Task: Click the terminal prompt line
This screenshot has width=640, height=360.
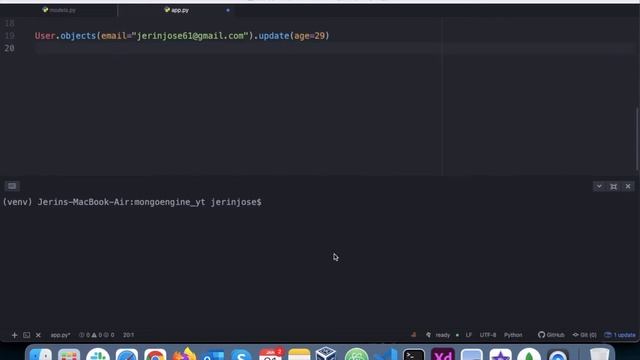Action: coord(132,202)
